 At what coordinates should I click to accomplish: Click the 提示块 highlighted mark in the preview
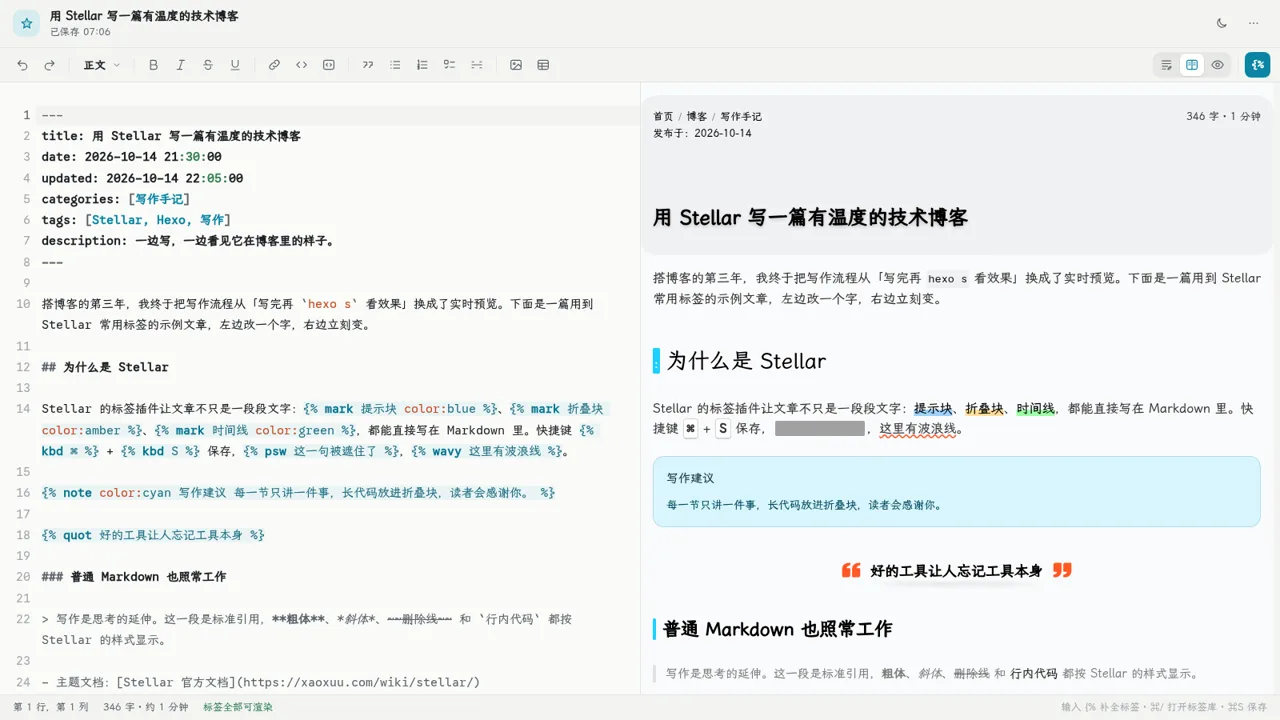(x=933, y=409)
